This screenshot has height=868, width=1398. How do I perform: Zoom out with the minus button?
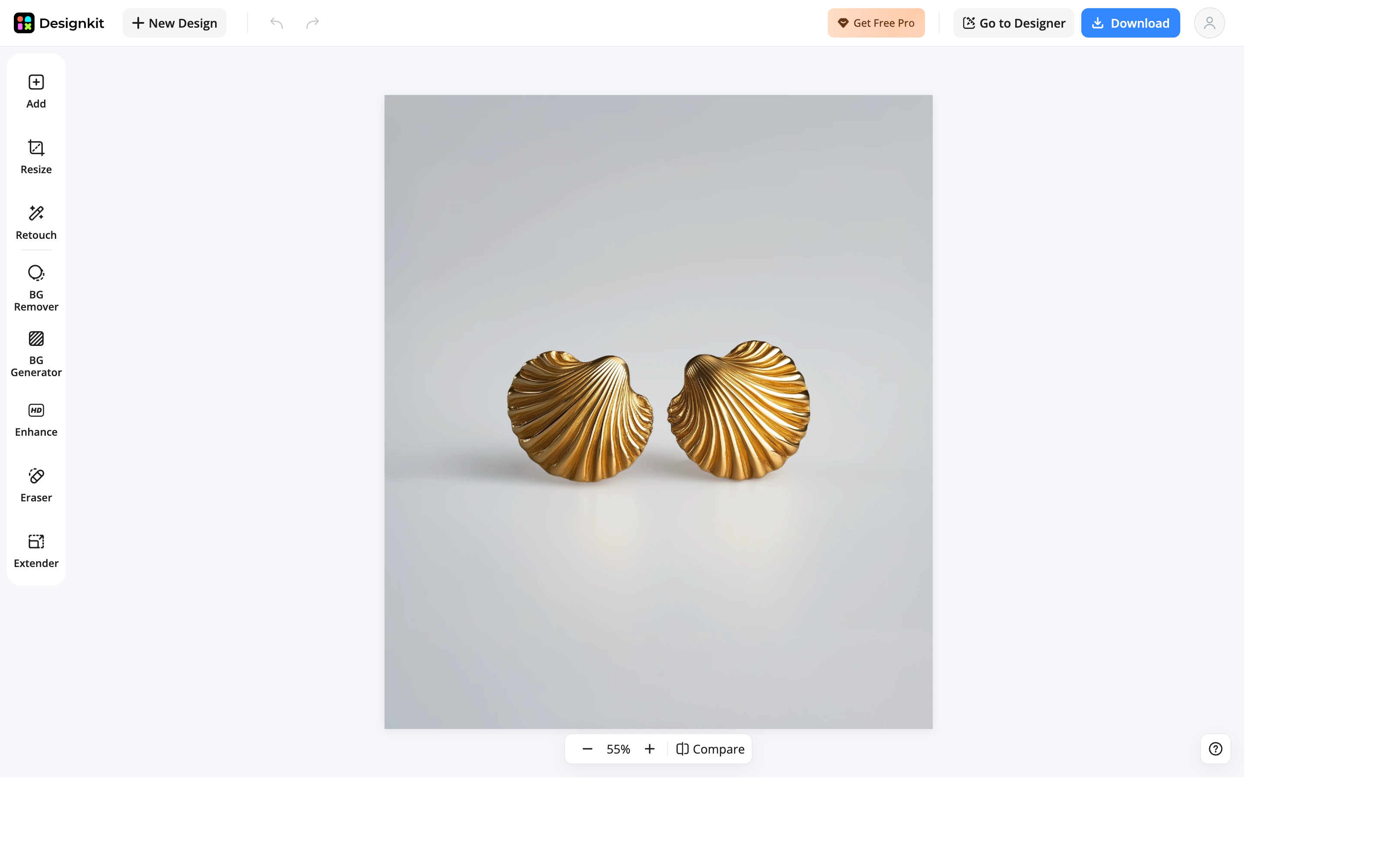[587, 748]
